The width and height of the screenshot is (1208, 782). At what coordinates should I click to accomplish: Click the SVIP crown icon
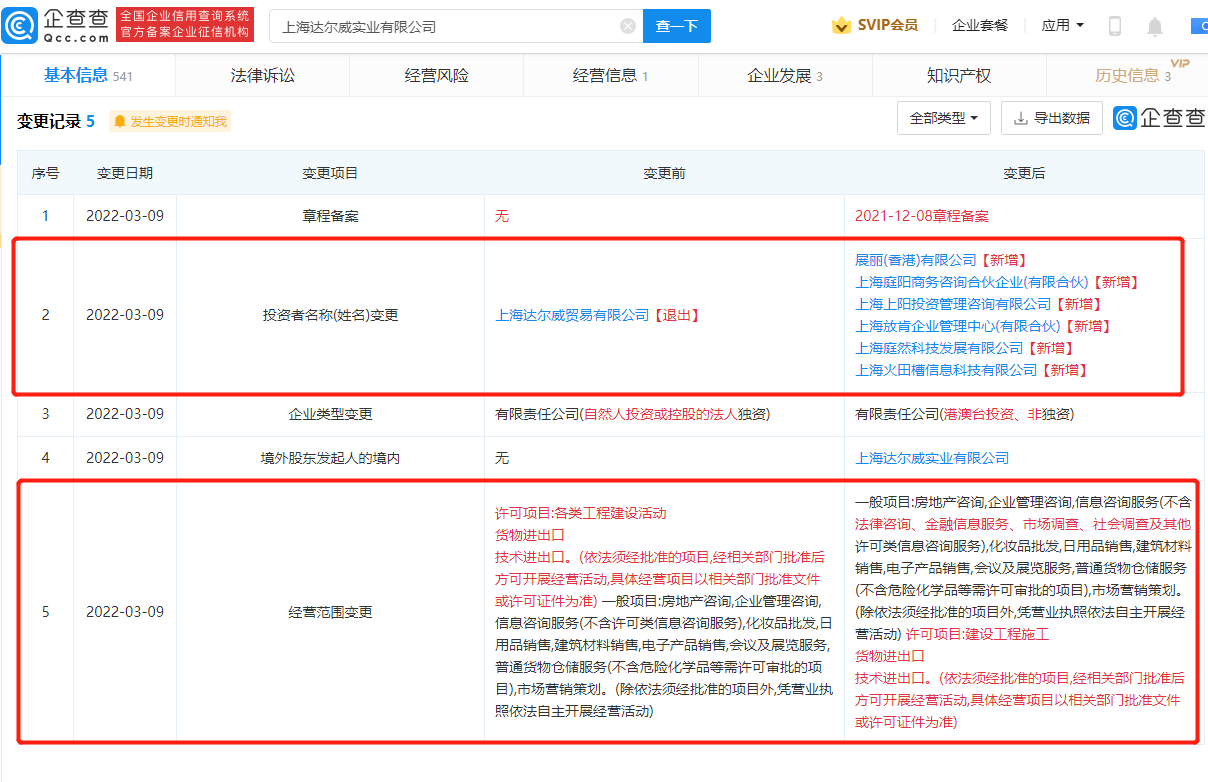pos(841,26)
